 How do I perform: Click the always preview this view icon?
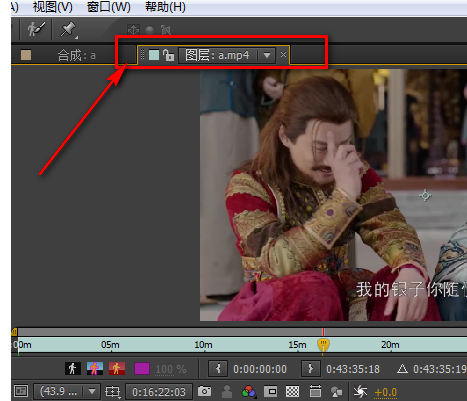21,391
